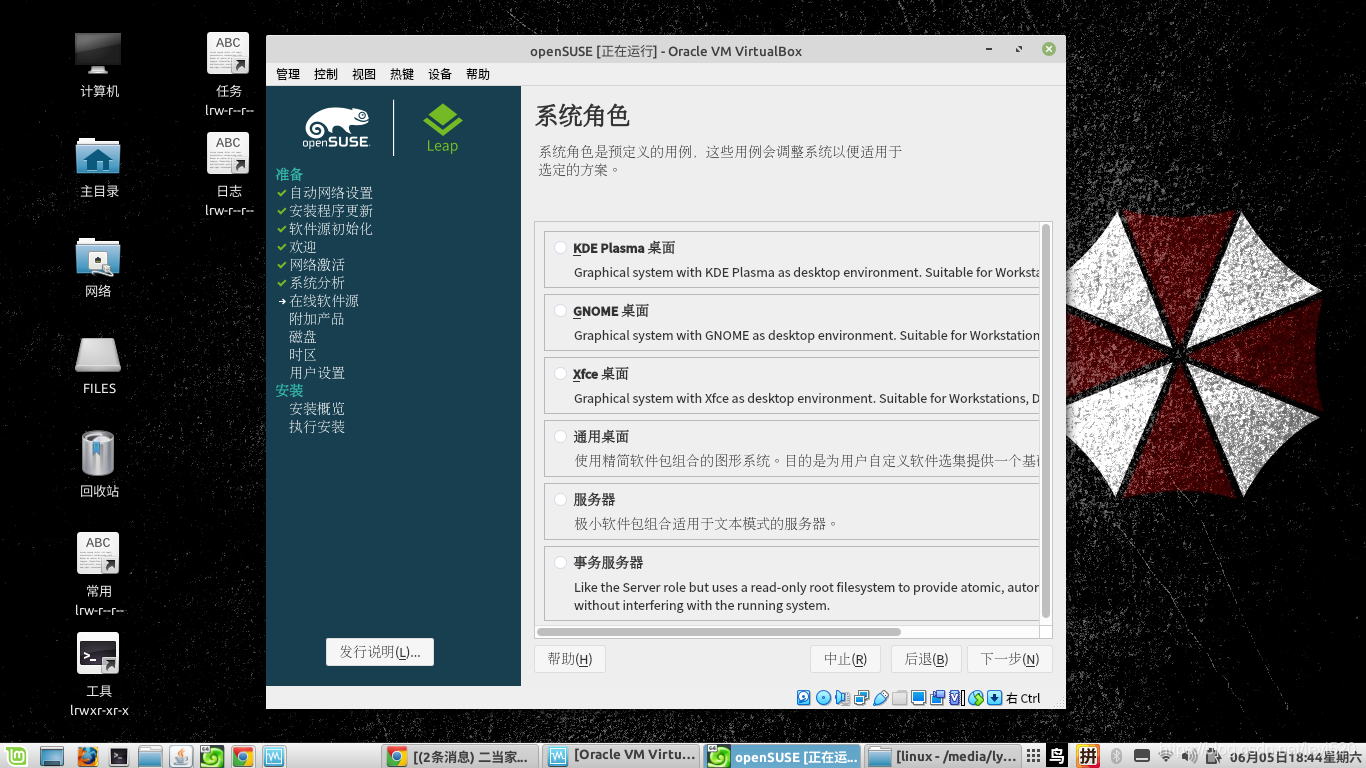The height and width of the screenshot is (768, 1366).
Task: Click the vertical scrollbar of the role list
Action: point(1046,420)
